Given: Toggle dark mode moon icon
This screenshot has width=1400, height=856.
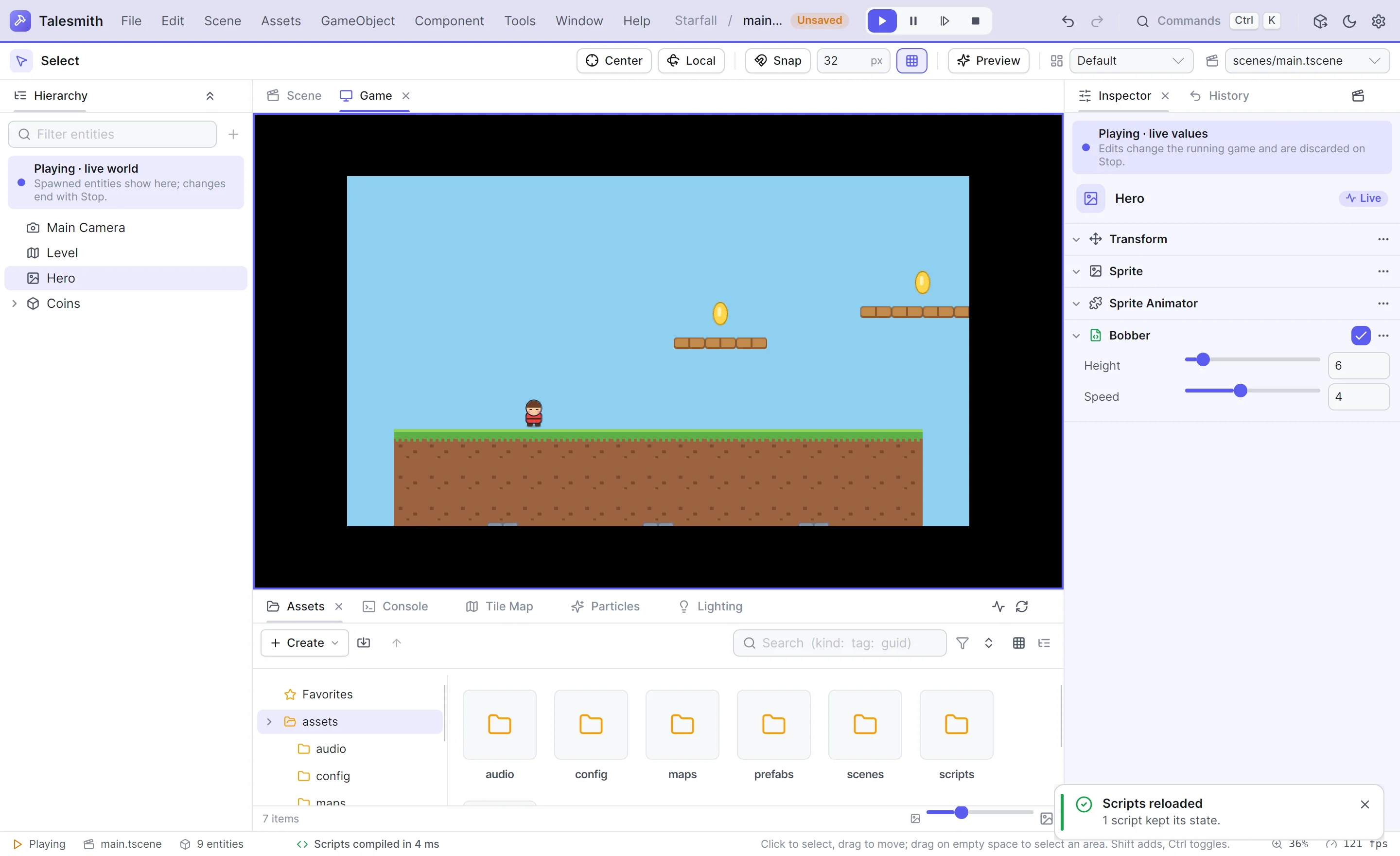Looking at the screenshot, I should [x=1349, y=21].
